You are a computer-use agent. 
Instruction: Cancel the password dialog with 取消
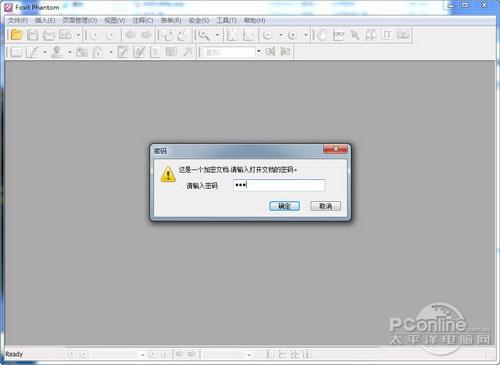coord(325,206)
